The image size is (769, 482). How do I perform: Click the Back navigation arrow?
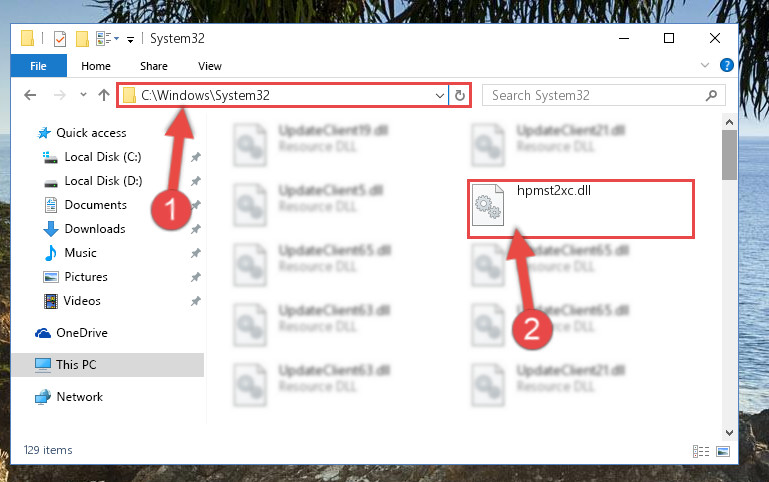[30, 95]
